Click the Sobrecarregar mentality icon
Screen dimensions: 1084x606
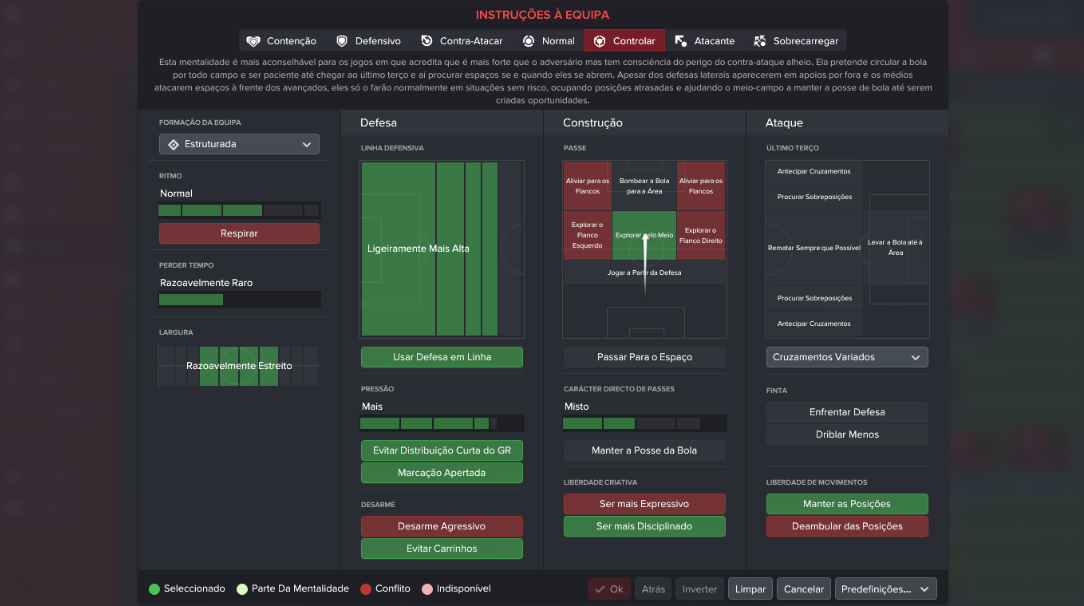[760, 41]
